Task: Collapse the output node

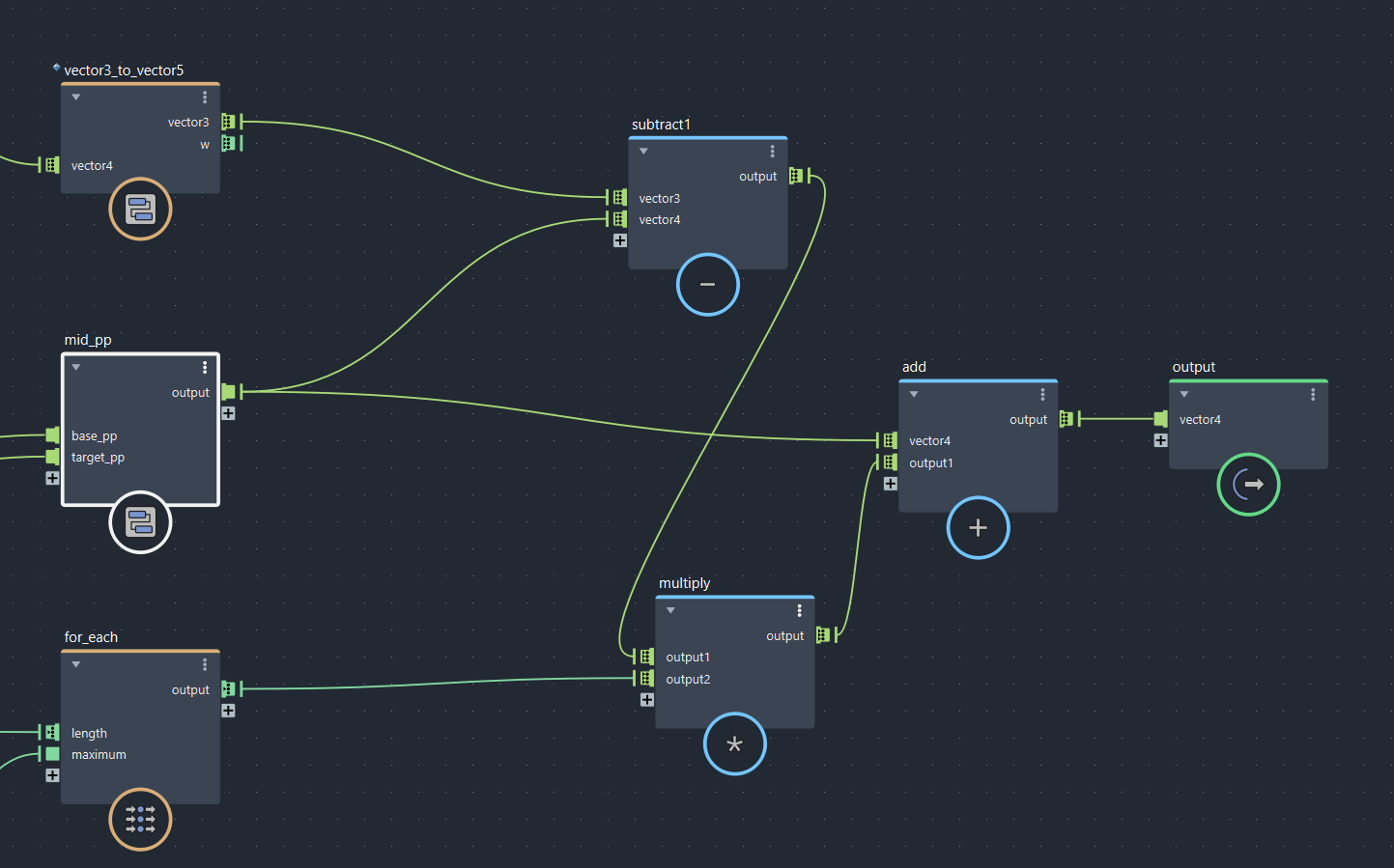Action: [x=1184, y=395]
